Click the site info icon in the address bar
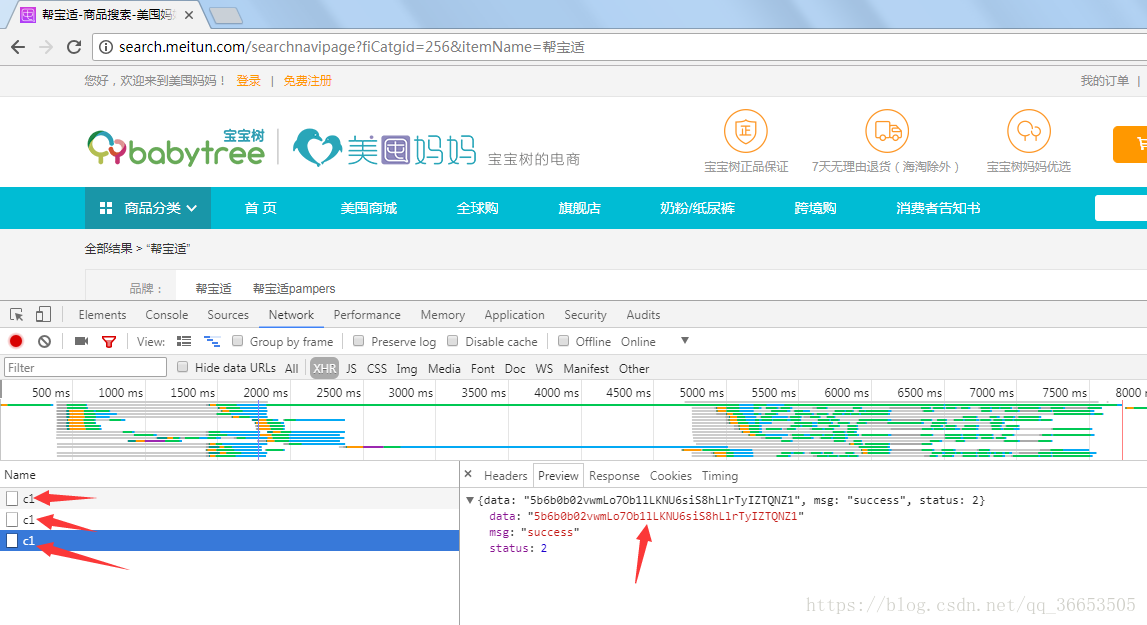This screenshot has width=1147, height=625. coord(106,47)
